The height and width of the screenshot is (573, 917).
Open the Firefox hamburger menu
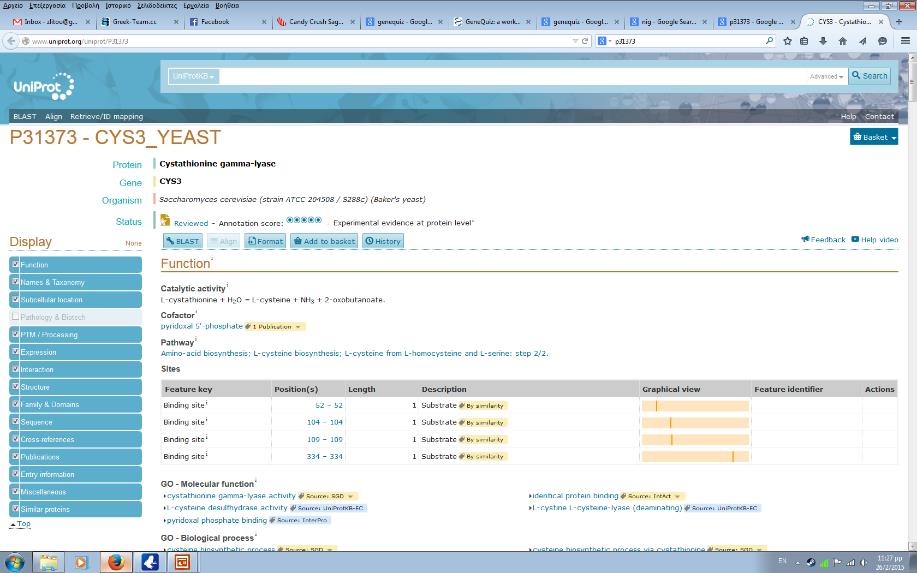coord(905,41)
